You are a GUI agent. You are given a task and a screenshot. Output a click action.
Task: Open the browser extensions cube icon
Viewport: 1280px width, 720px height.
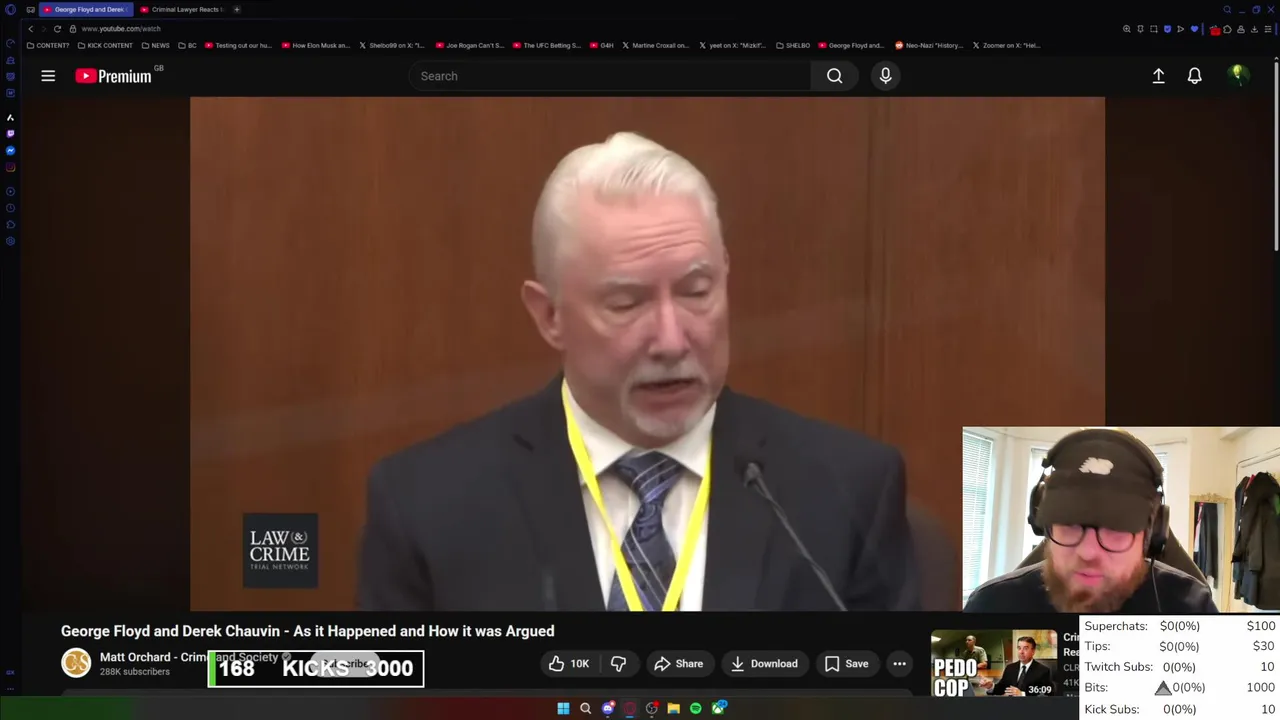(1228, 29)
